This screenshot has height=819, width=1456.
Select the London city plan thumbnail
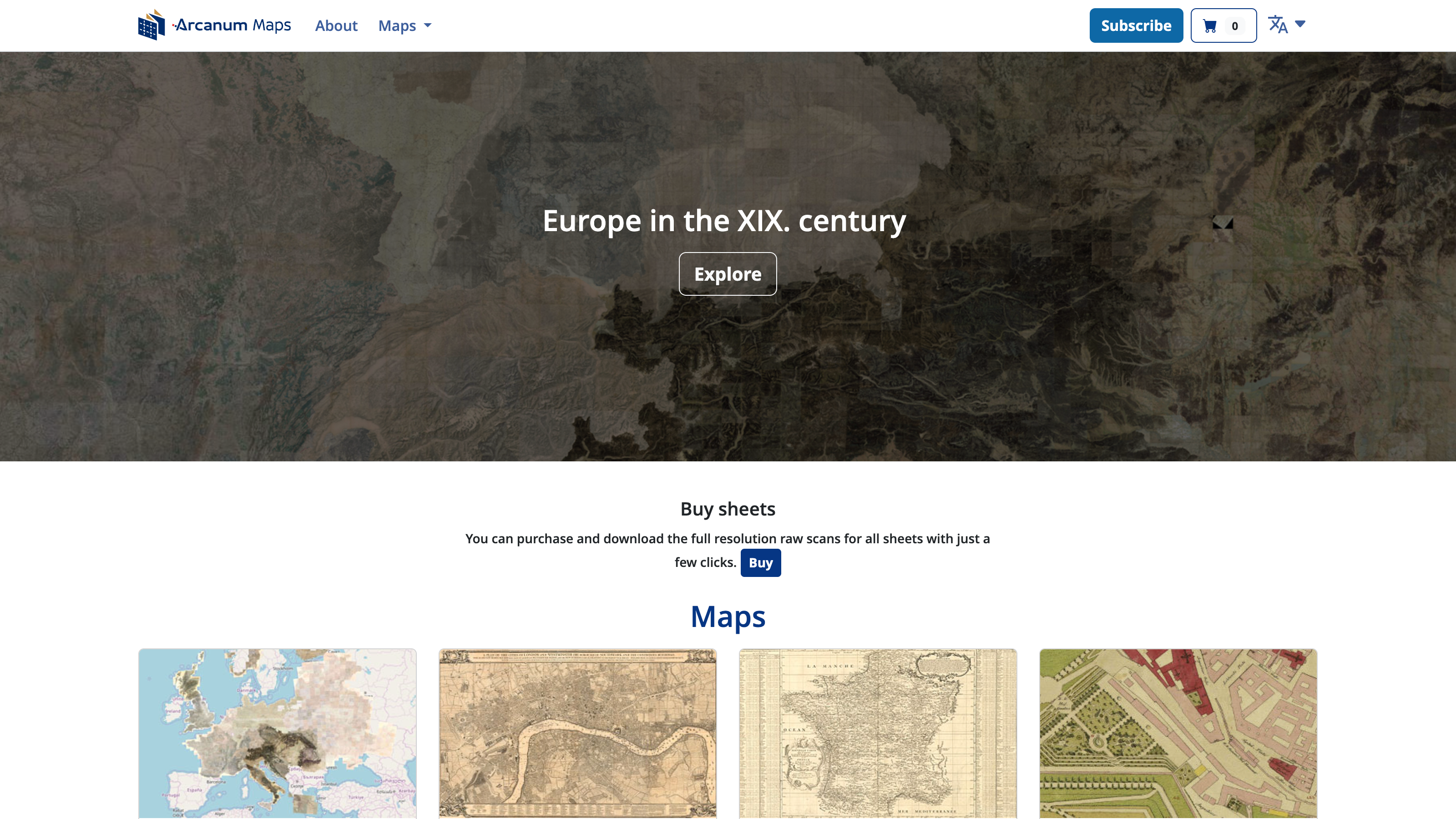pos(577,733)
